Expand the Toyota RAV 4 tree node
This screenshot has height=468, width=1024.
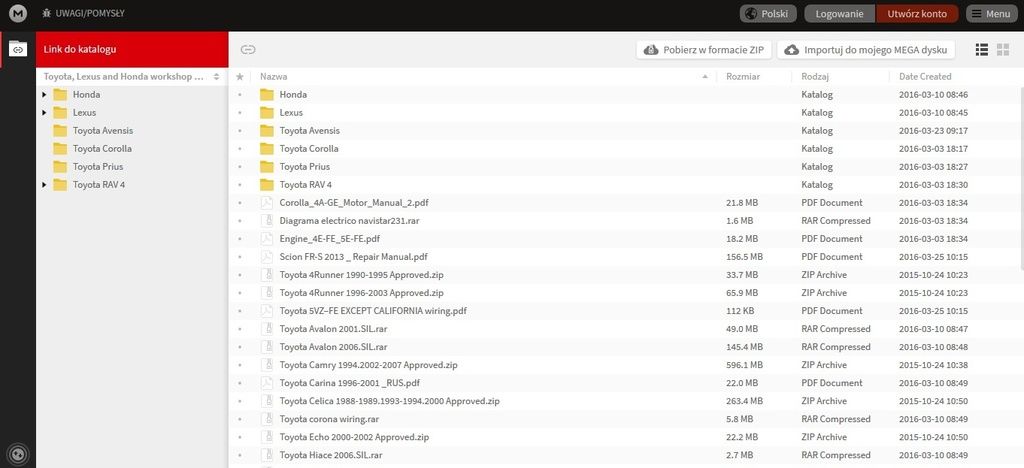pyautogui.click(x=44, y=185)
